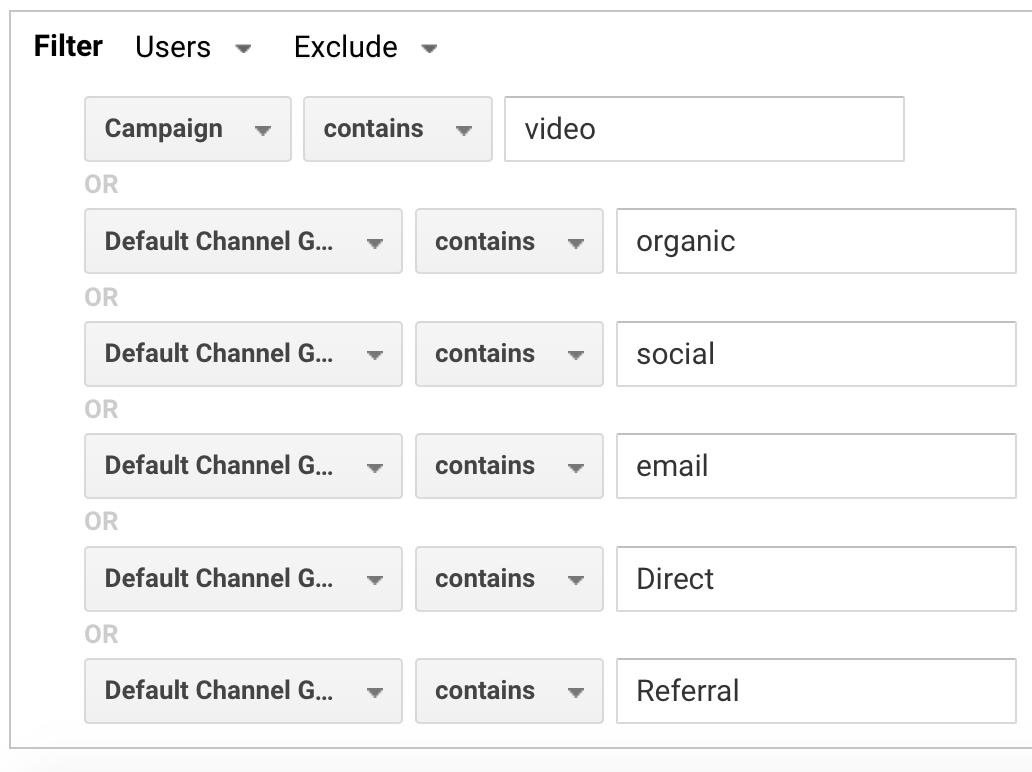Open the Default Channel dropdown in the email row
The height and width of the screenshot is (772, 1032).
click(243, 466)
